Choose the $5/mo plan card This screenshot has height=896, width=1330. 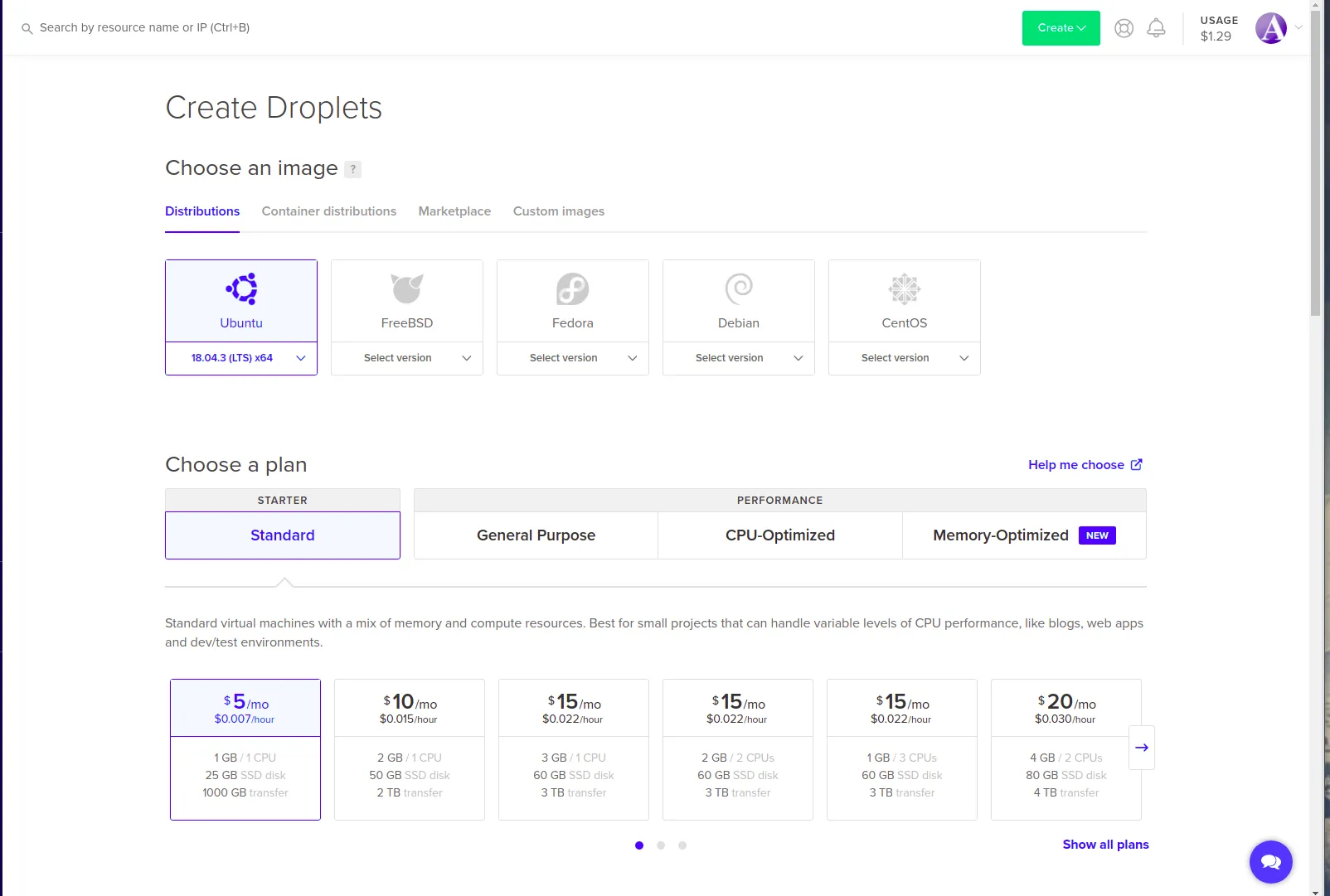point(245,750)
